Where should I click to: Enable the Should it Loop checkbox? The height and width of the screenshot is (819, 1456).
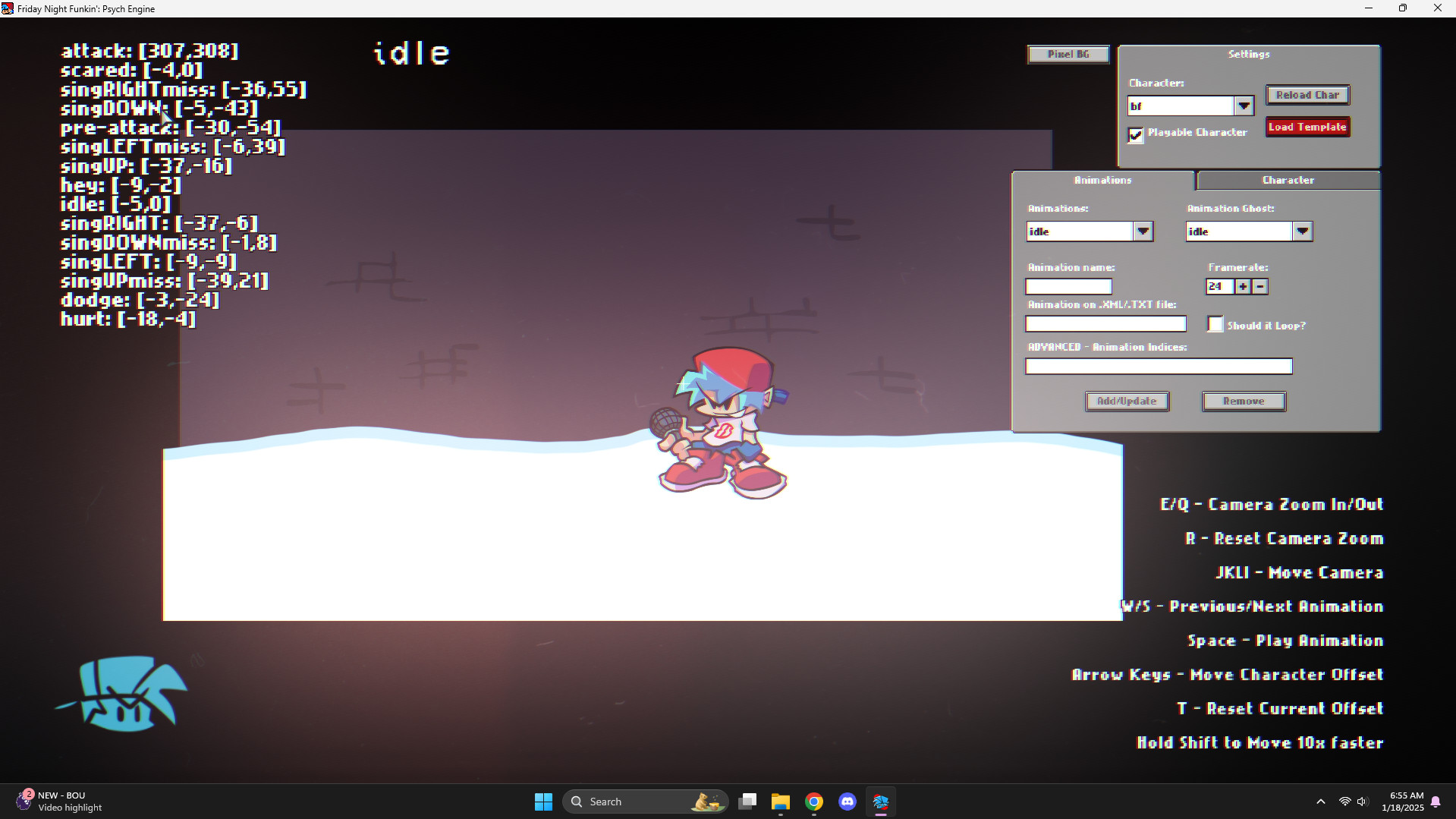pos(1215,324)
